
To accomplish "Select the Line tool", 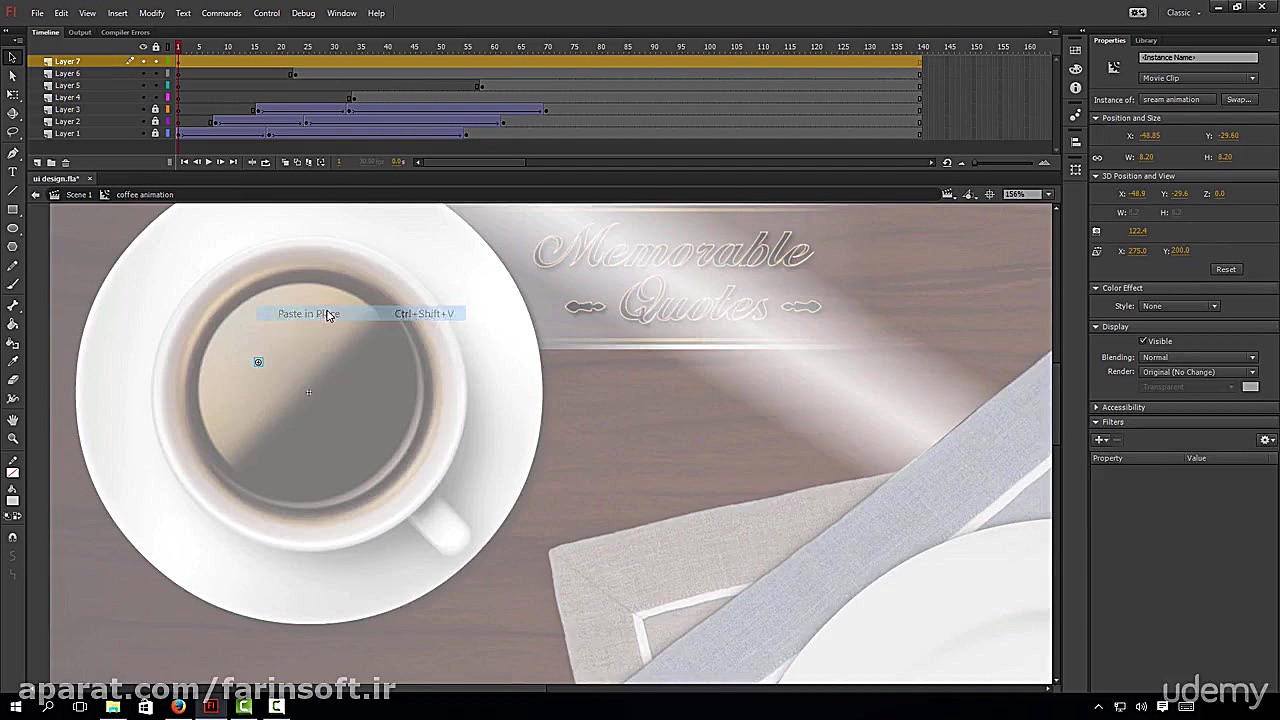I will click(x=13, y=191).
